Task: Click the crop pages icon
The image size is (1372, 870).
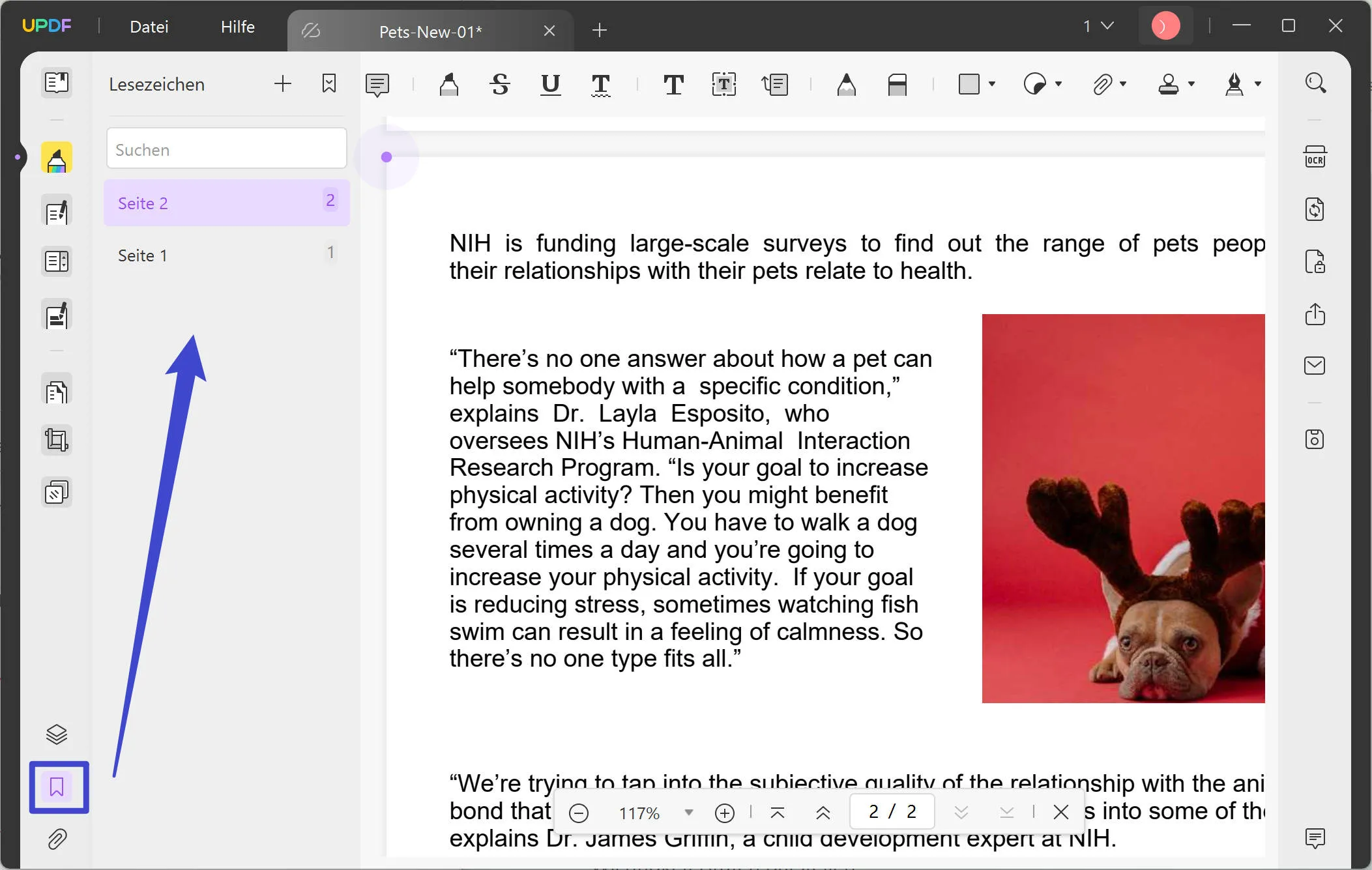Action: pos(57,440)
